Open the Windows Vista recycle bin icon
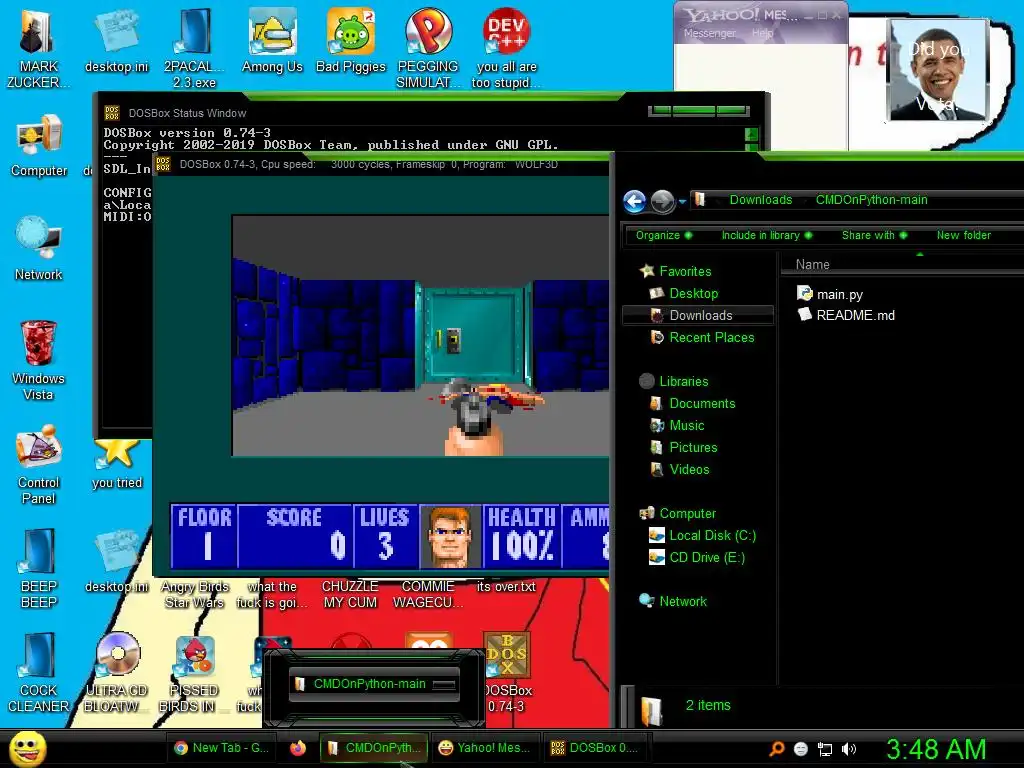 [x=39, y=360]
